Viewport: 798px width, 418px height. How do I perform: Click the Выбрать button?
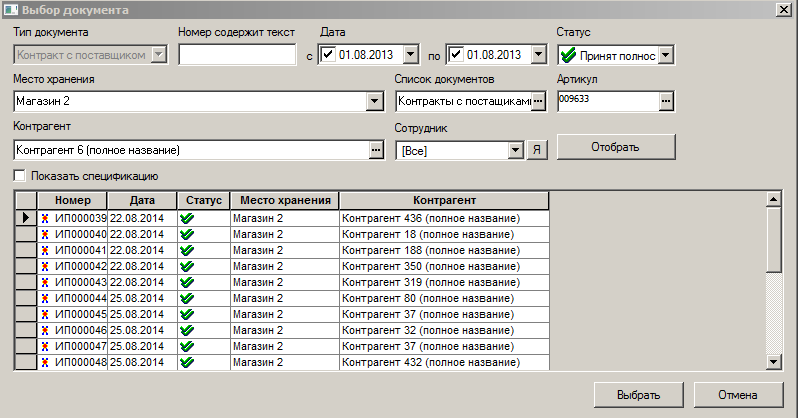coord(638,395)
